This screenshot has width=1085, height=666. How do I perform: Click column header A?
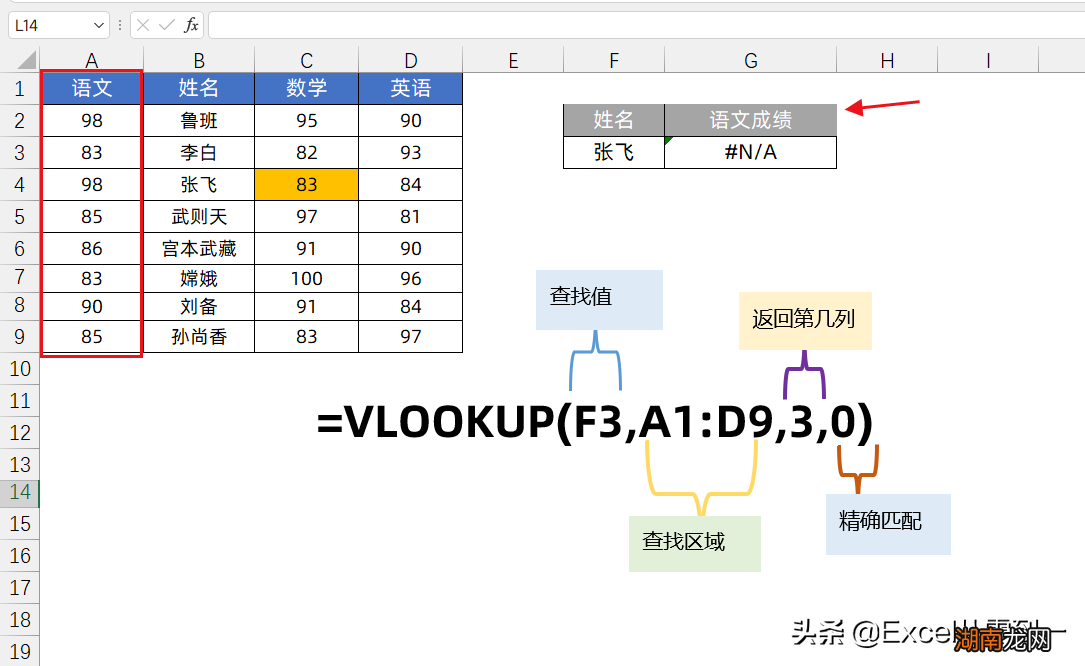coord(91,60)
